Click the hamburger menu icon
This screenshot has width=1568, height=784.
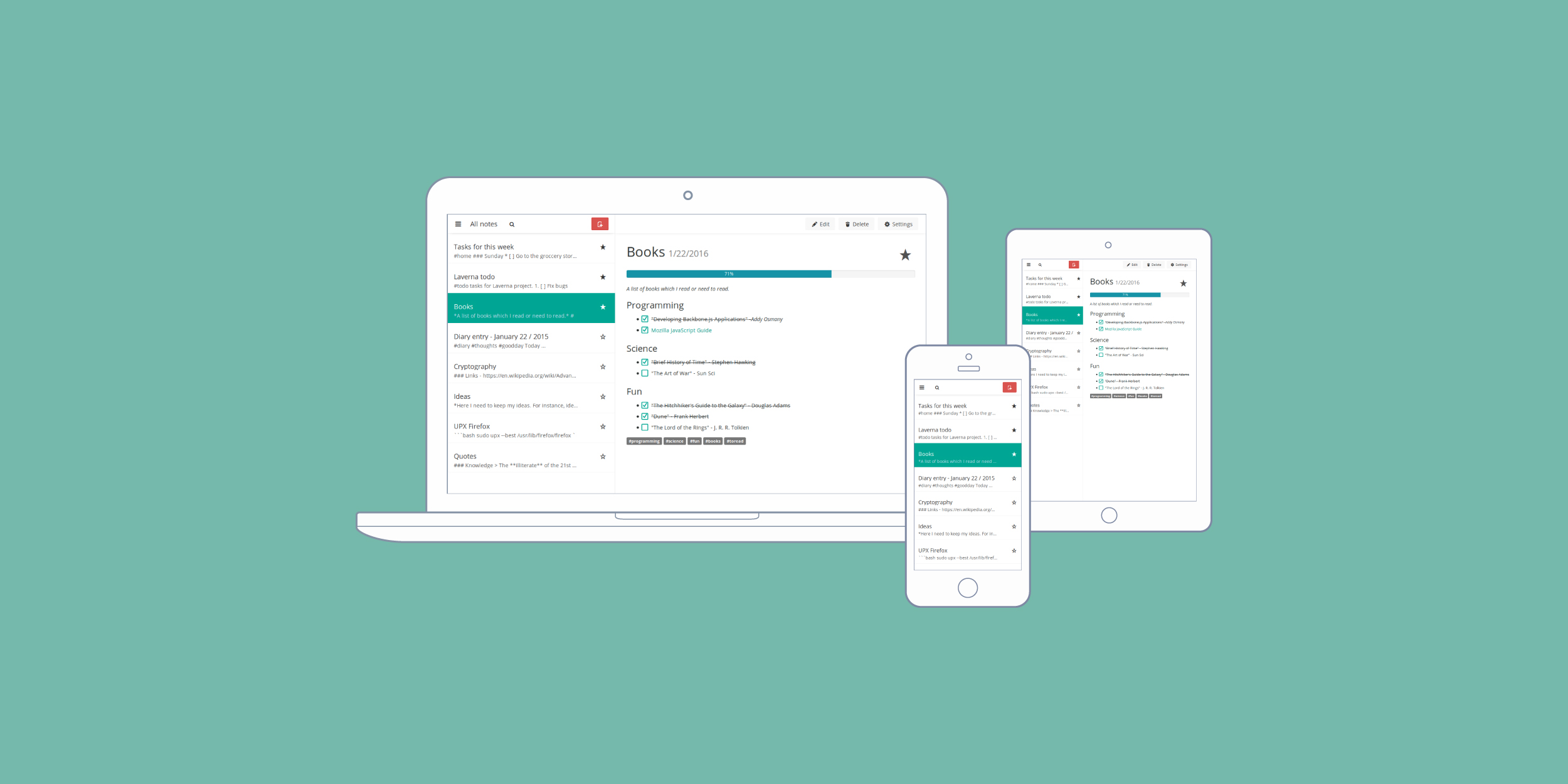coord(457,223)
